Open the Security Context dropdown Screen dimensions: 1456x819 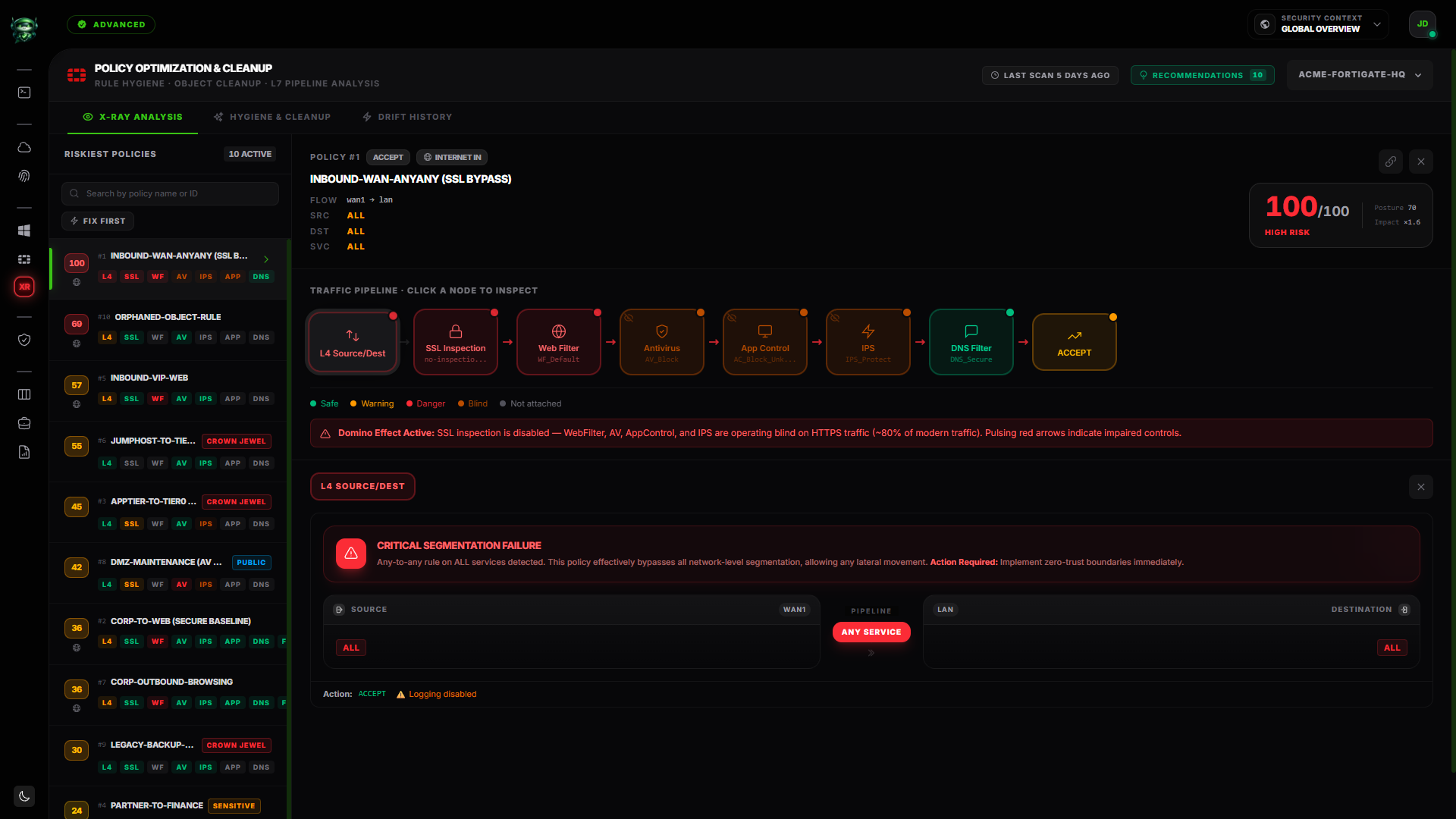tap(1318, 24)
